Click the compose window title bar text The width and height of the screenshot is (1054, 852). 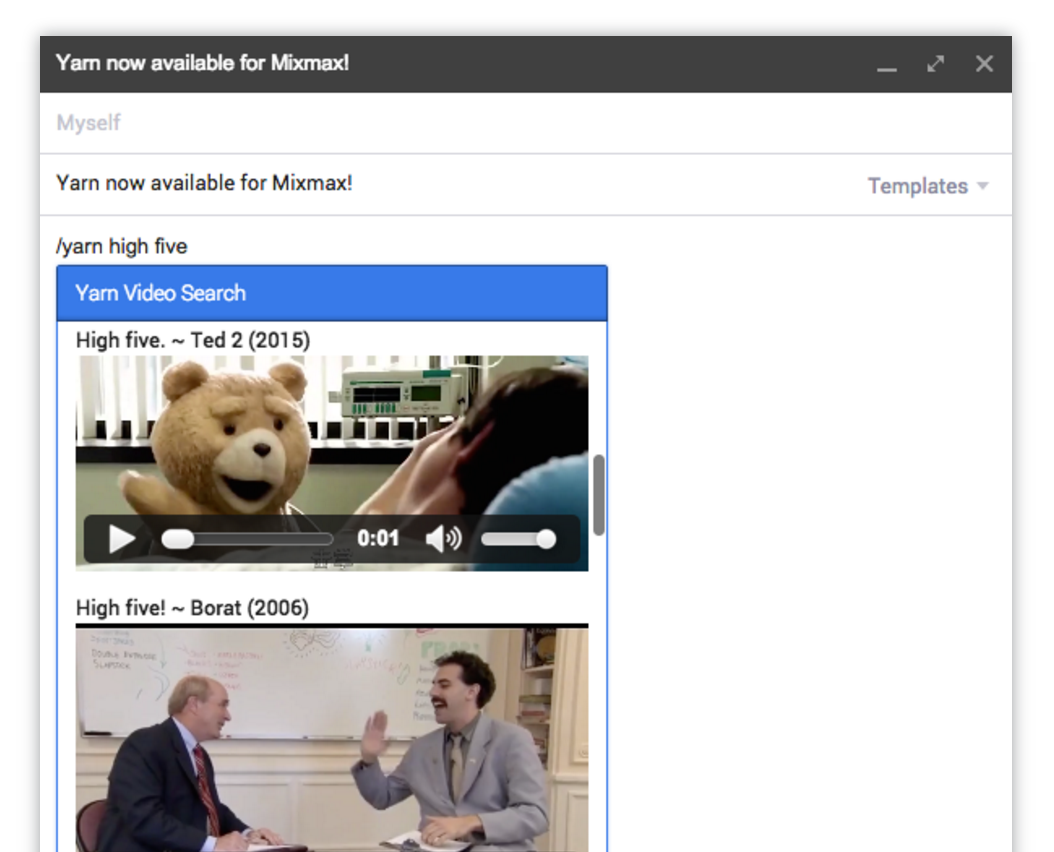[202, 63]
